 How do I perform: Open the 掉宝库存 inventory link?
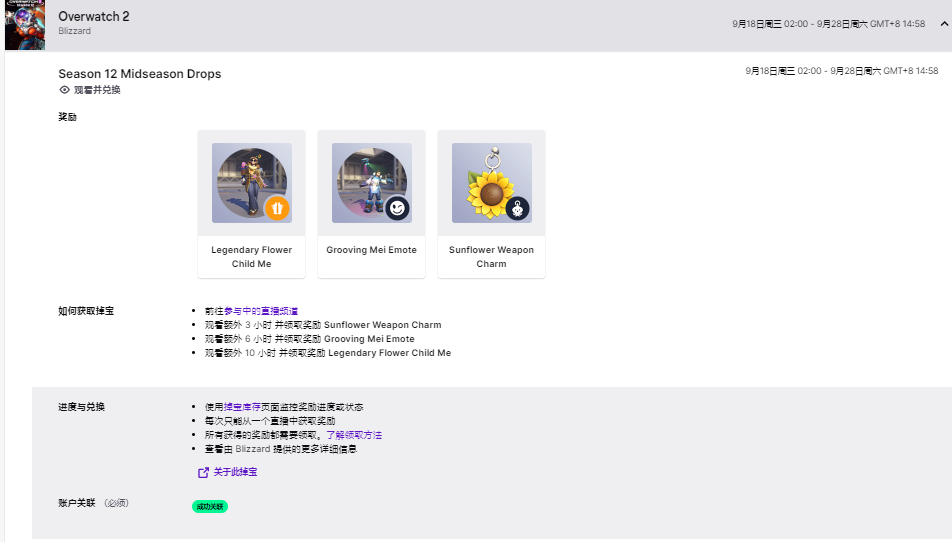click(x=243, y=407)
